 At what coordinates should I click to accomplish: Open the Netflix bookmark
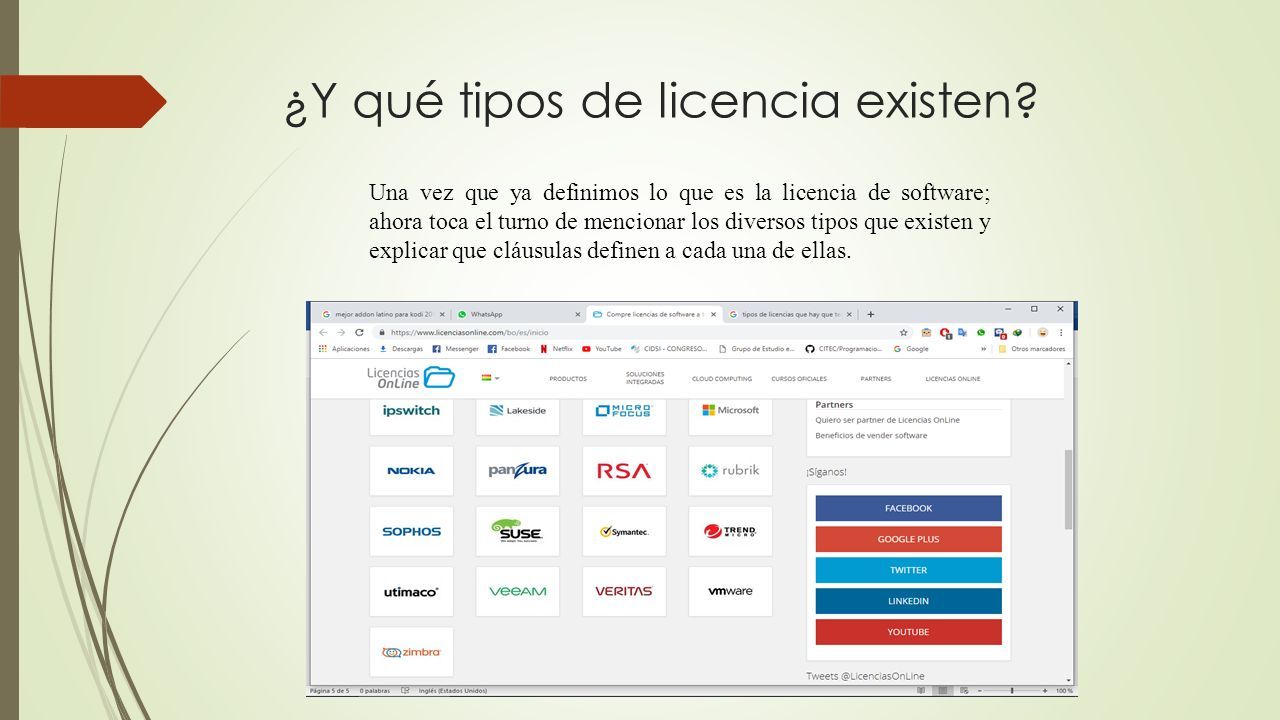[556, 349]
